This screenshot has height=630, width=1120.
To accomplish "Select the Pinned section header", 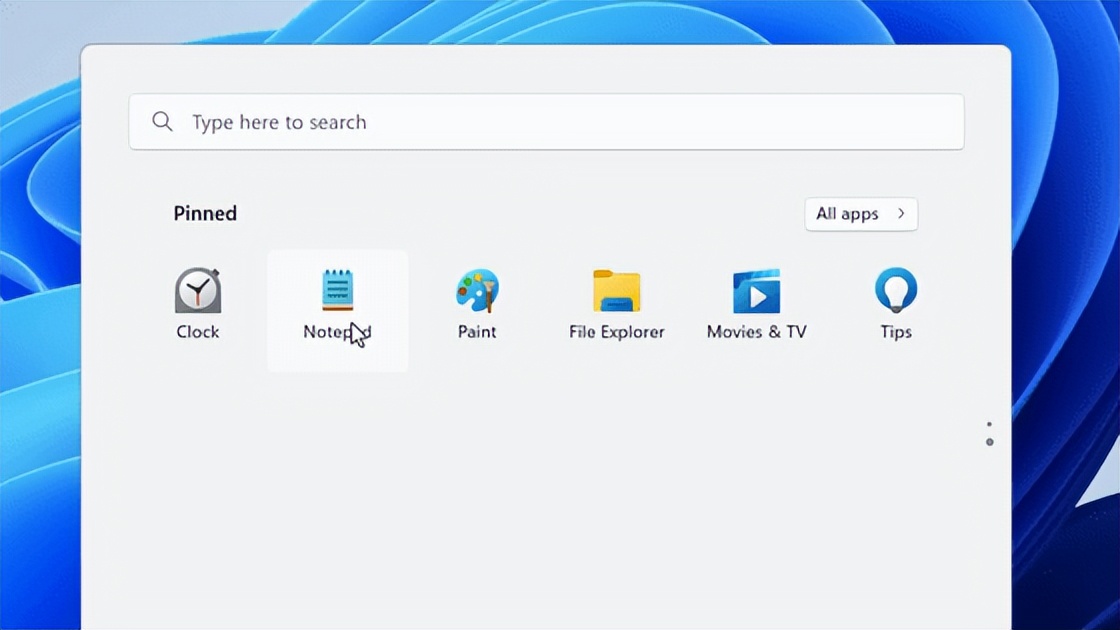I will [204, 213].
